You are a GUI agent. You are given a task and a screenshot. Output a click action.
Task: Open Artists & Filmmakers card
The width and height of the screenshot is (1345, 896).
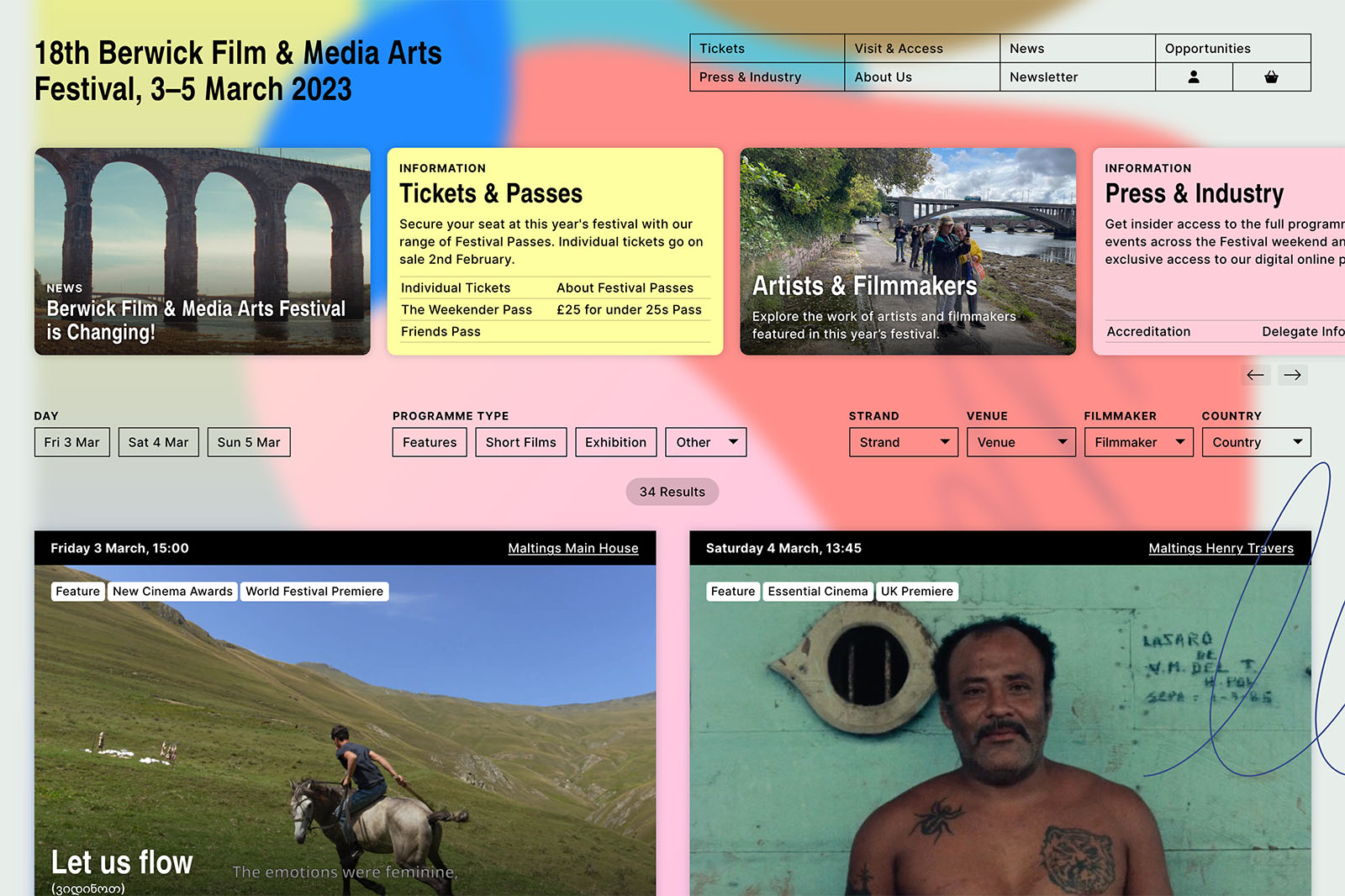908,251
